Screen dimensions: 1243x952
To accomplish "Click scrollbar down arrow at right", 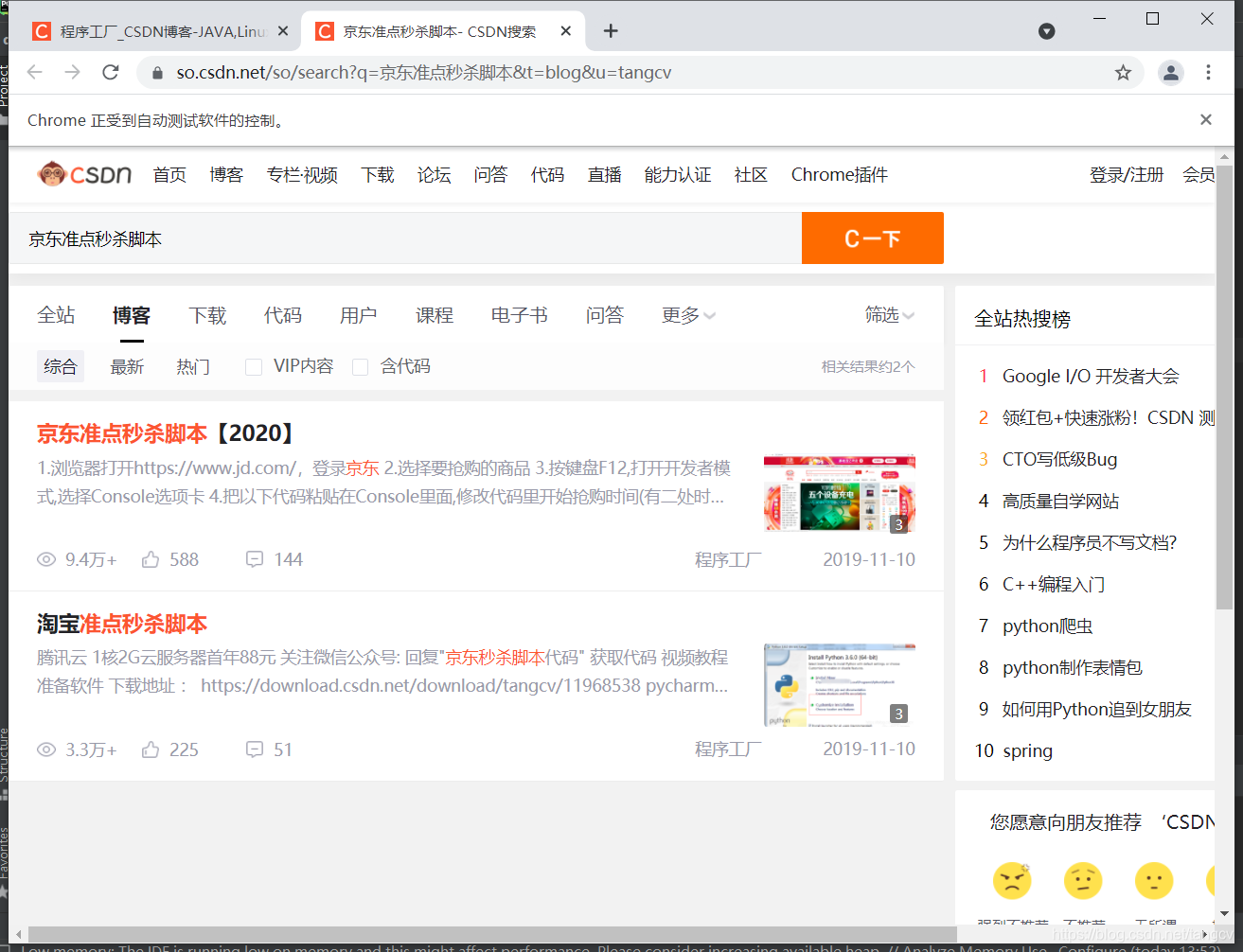I will tap(1224, 914).
